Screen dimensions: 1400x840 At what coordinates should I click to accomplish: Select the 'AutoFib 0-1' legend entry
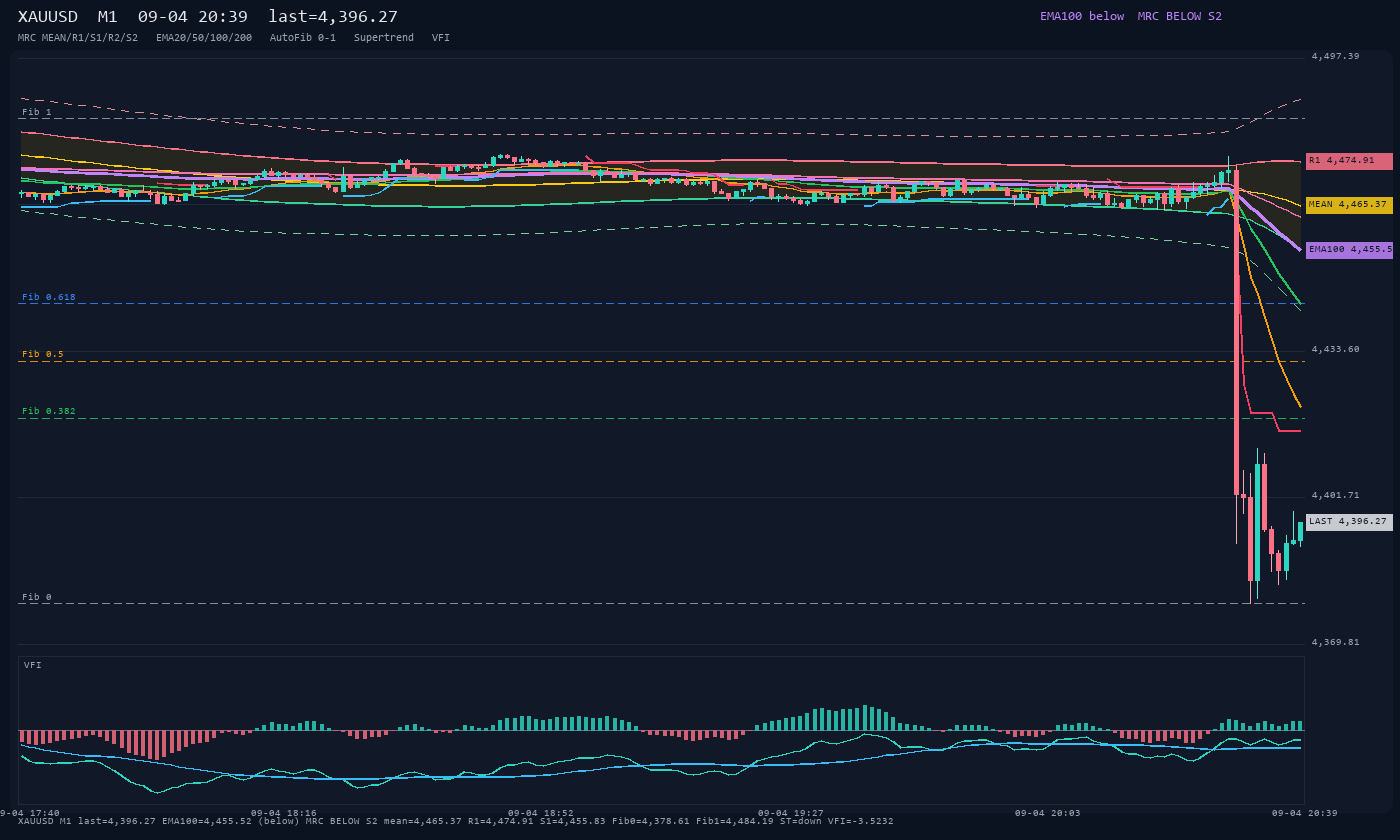(303, 38)
